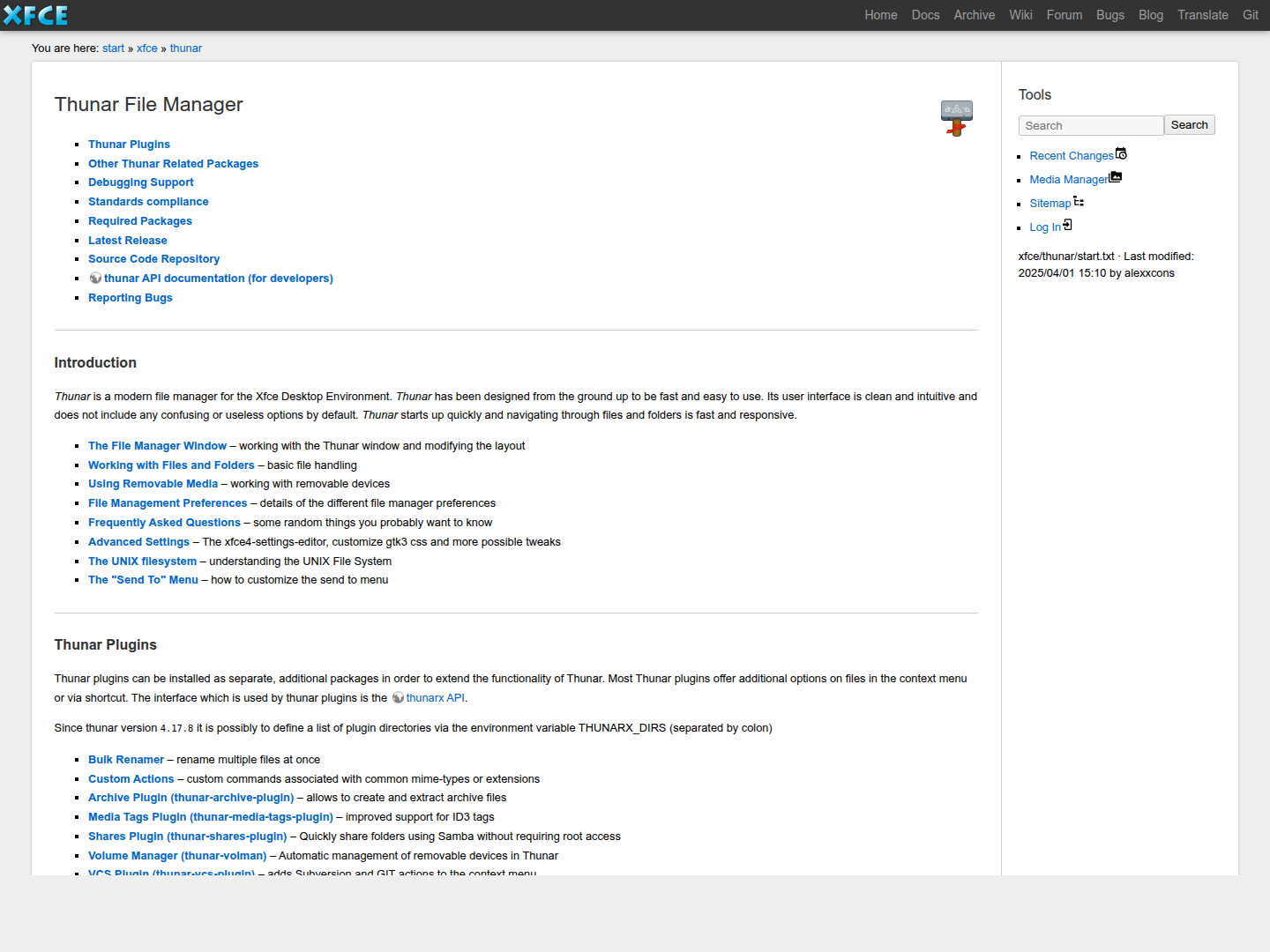Click the 'Thunar Plugins' section heading
Viewport: 1270px width, 952px height.
(106, 644)
